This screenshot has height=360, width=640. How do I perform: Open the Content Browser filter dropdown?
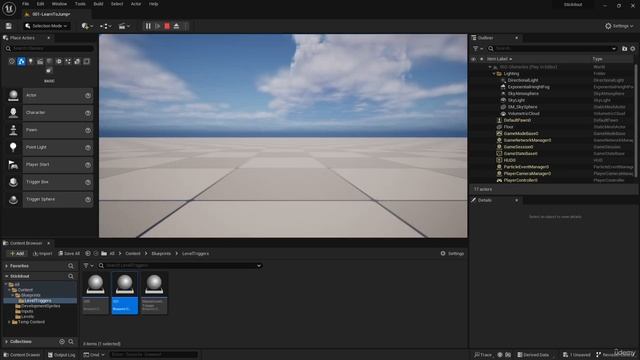(x=88, y=266)
